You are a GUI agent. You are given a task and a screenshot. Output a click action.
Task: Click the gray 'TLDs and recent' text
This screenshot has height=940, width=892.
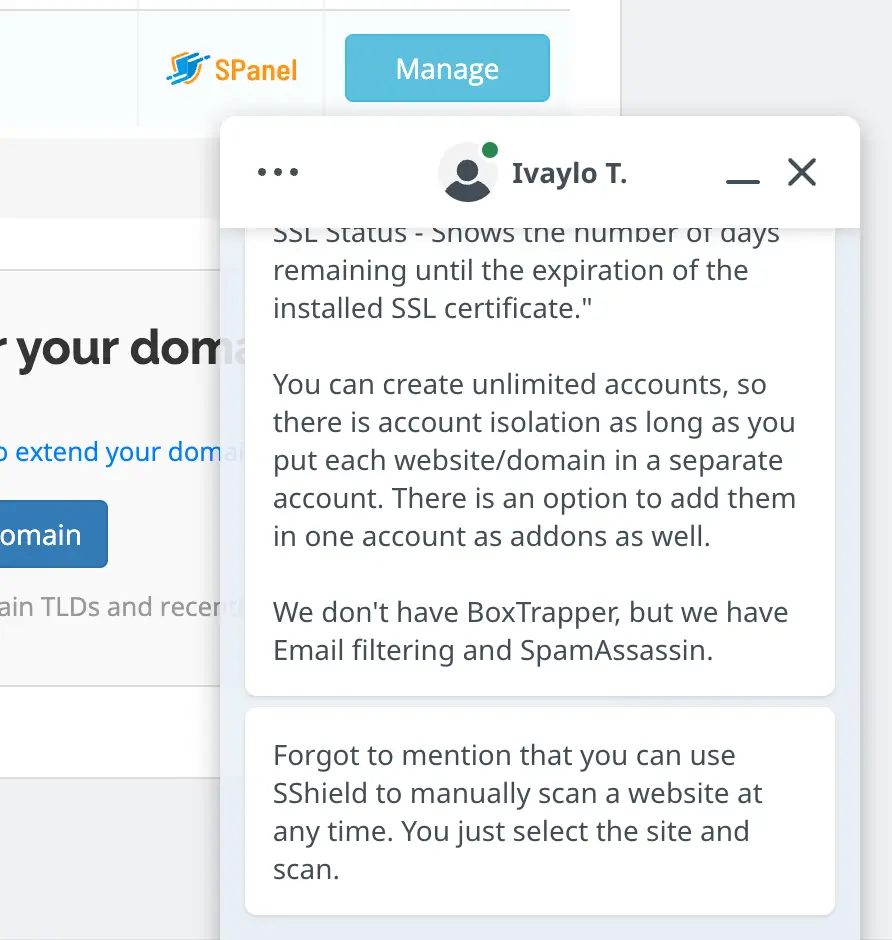coord(110,607)
